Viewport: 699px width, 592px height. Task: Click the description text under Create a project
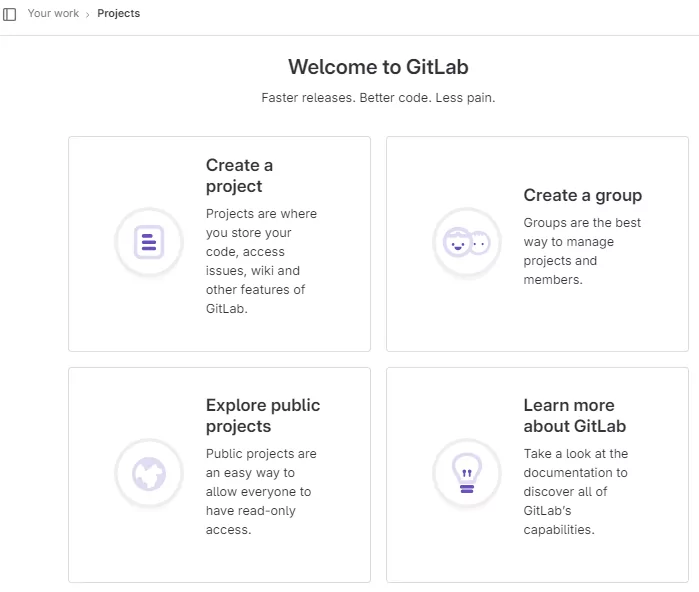tap(260, 261)
